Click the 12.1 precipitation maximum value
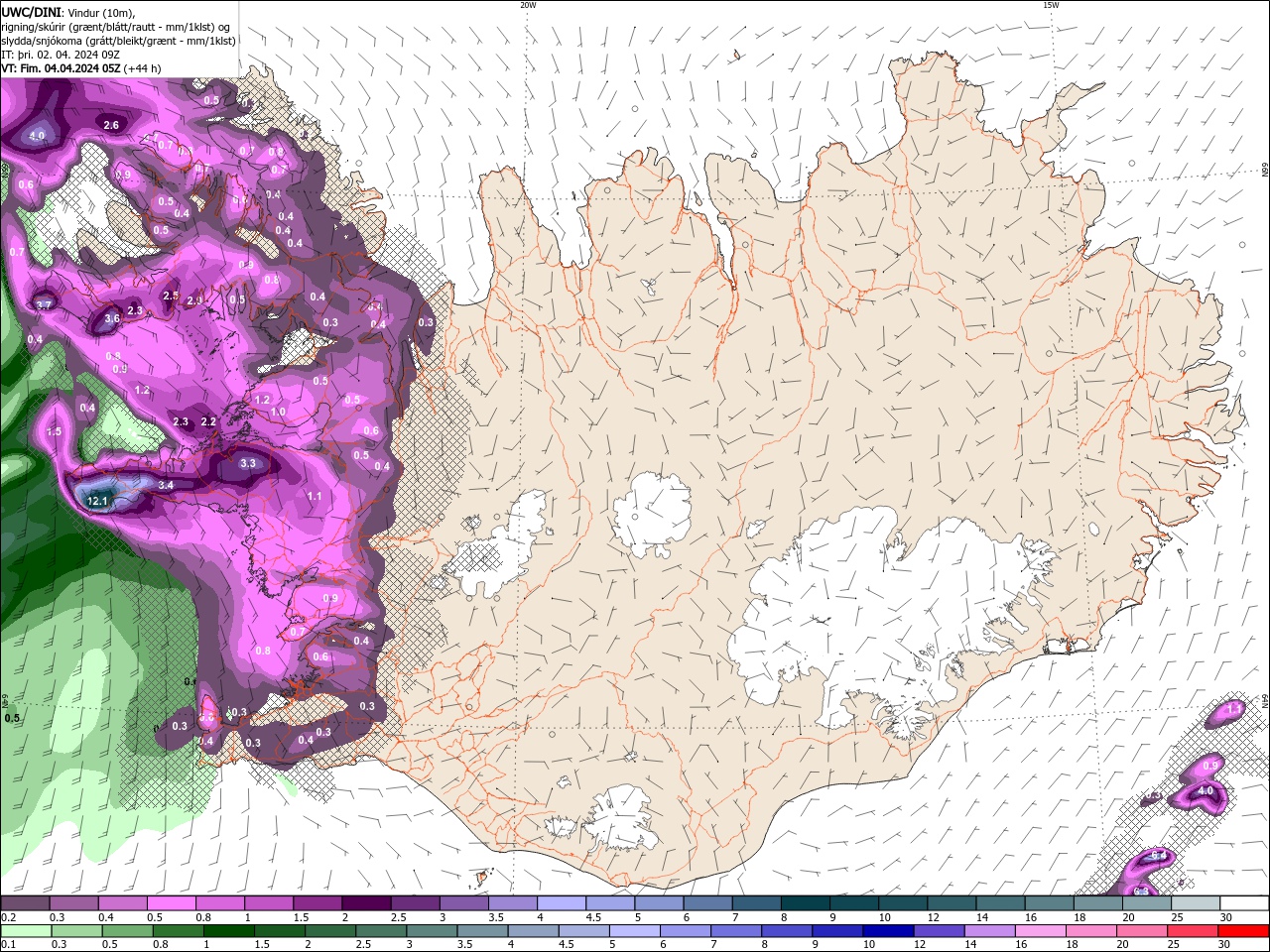 coord(97,502)
